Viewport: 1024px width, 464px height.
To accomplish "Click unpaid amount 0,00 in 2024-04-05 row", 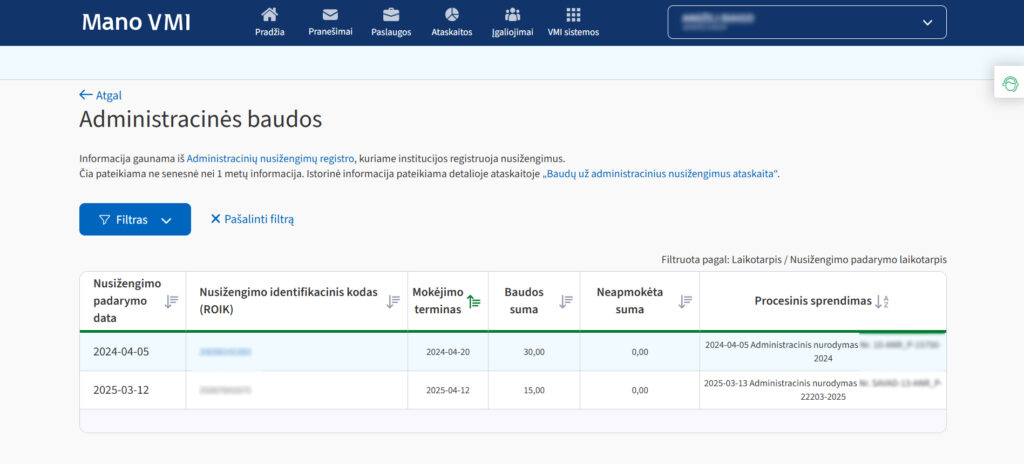I will pos(640,352).
